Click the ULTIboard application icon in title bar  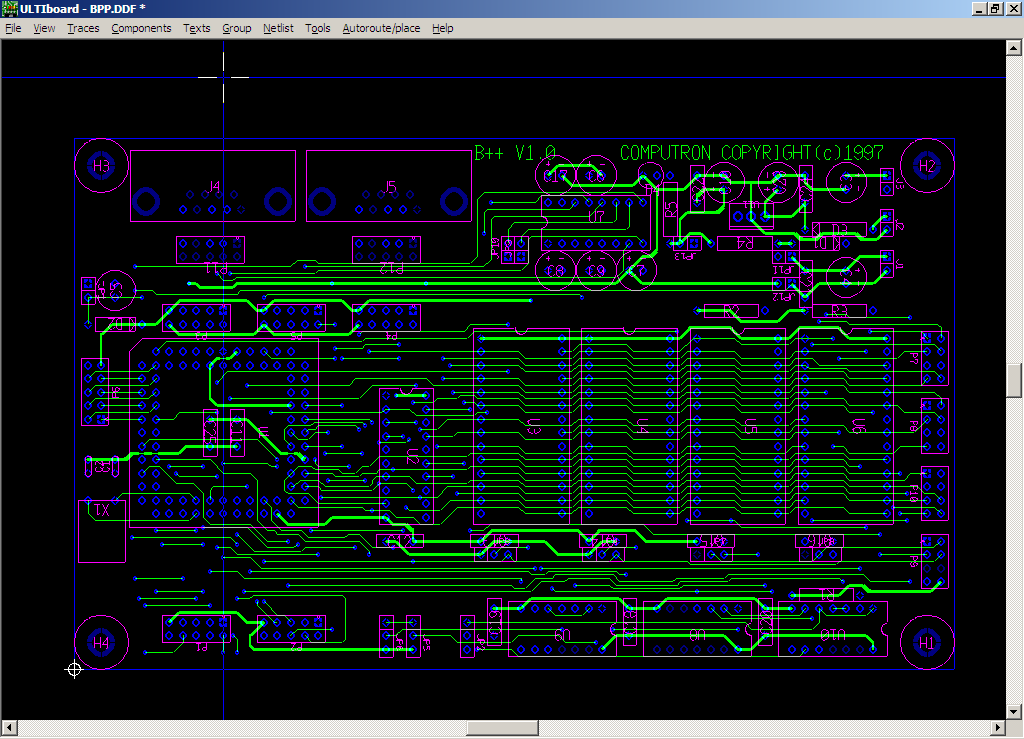point(9,8)
